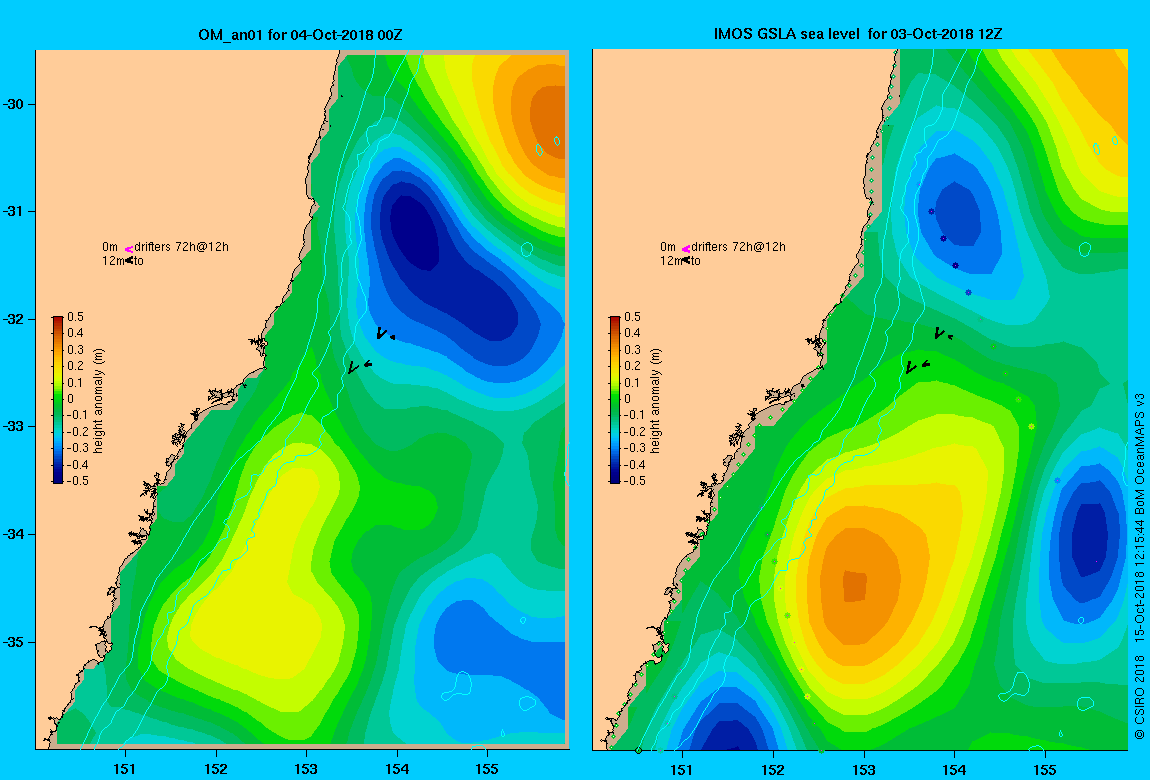
Task: Click "drifters 72h@12h" text in the IMOS GSLA map
Action: coord(739,247)
